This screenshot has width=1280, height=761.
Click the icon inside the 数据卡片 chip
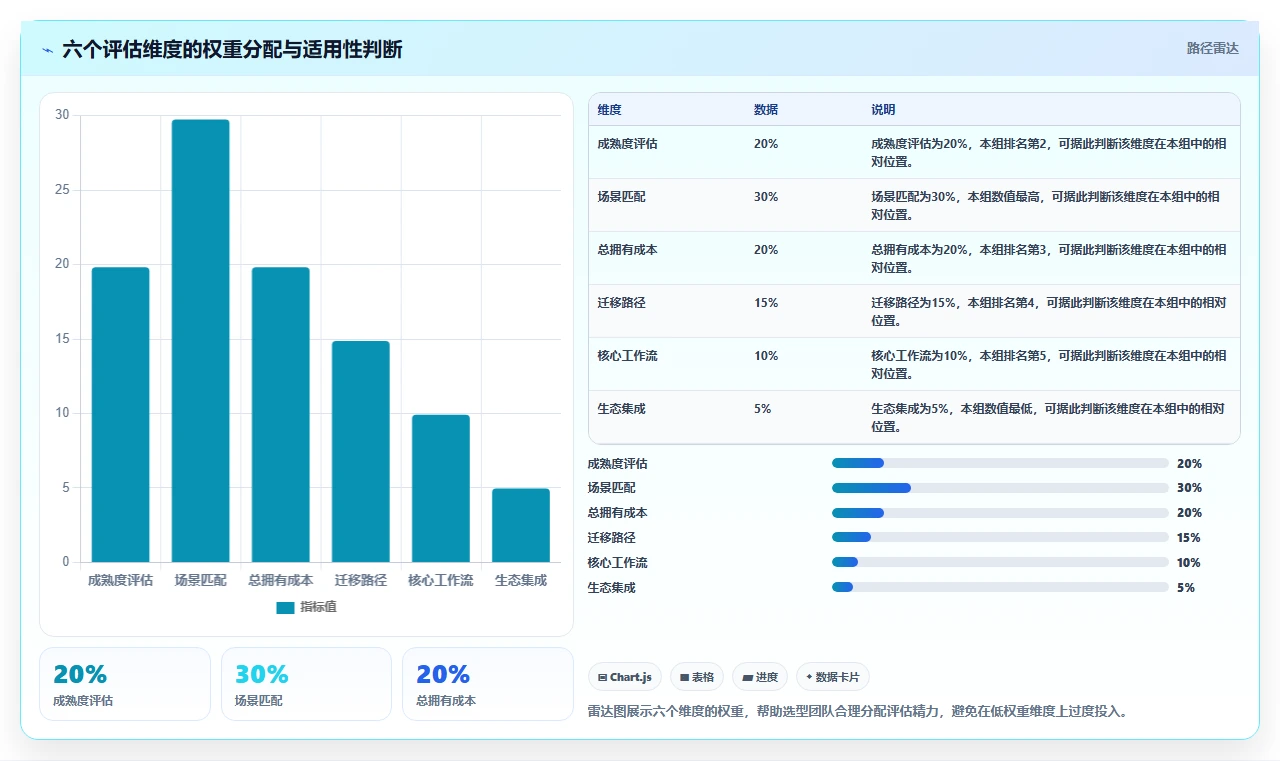[x=809, y=677]
